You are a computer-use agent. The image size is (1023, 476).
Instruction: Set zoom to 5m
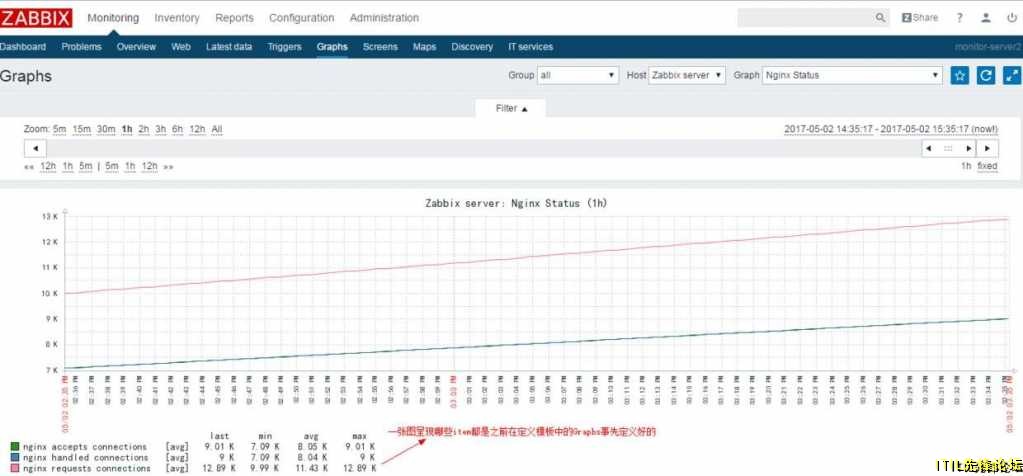59,129
